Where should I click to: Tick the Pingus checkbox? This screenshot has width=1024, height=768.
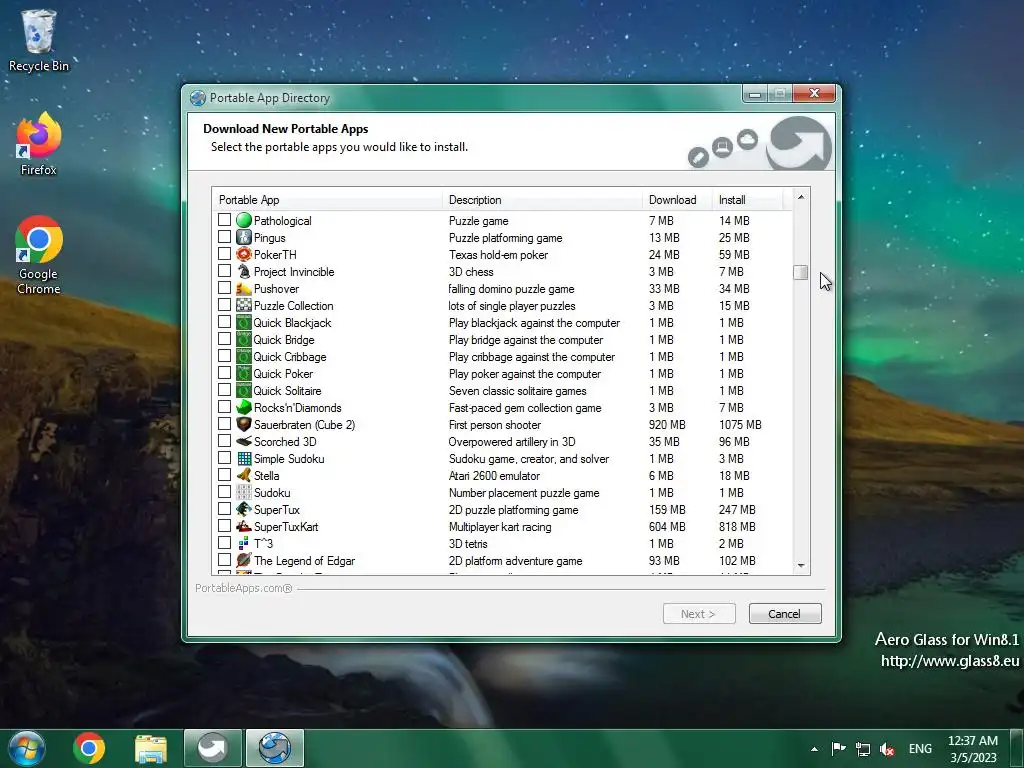coord(224,237)
